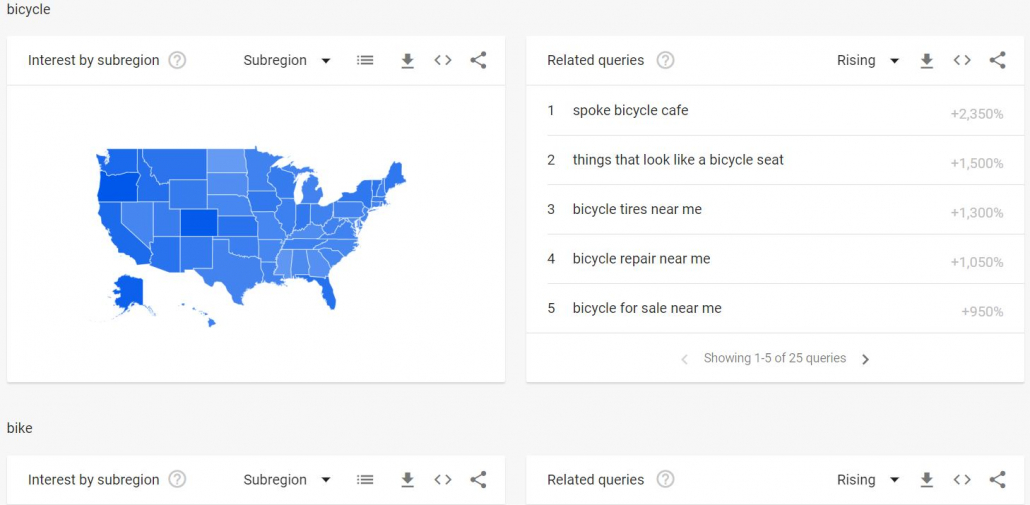This screenshot has width=1030, height=505.
Task: Click help icon next to bicycle Interest by subregion
Action: pos(177,60)
